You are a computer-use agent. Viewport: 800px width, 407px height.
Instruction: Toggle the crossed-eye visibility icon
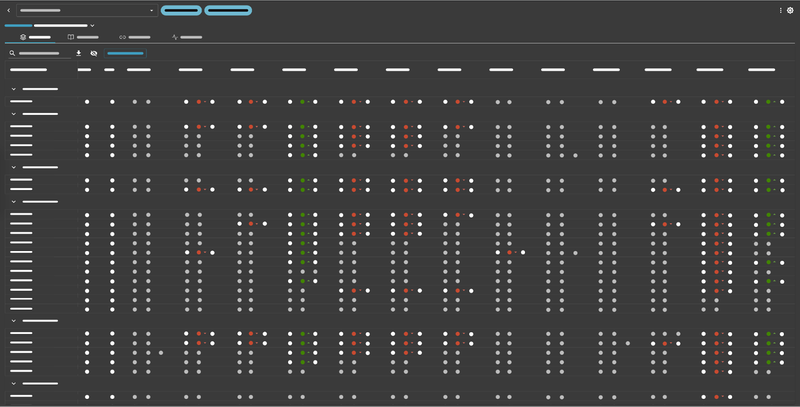click(x=93, y=53)
